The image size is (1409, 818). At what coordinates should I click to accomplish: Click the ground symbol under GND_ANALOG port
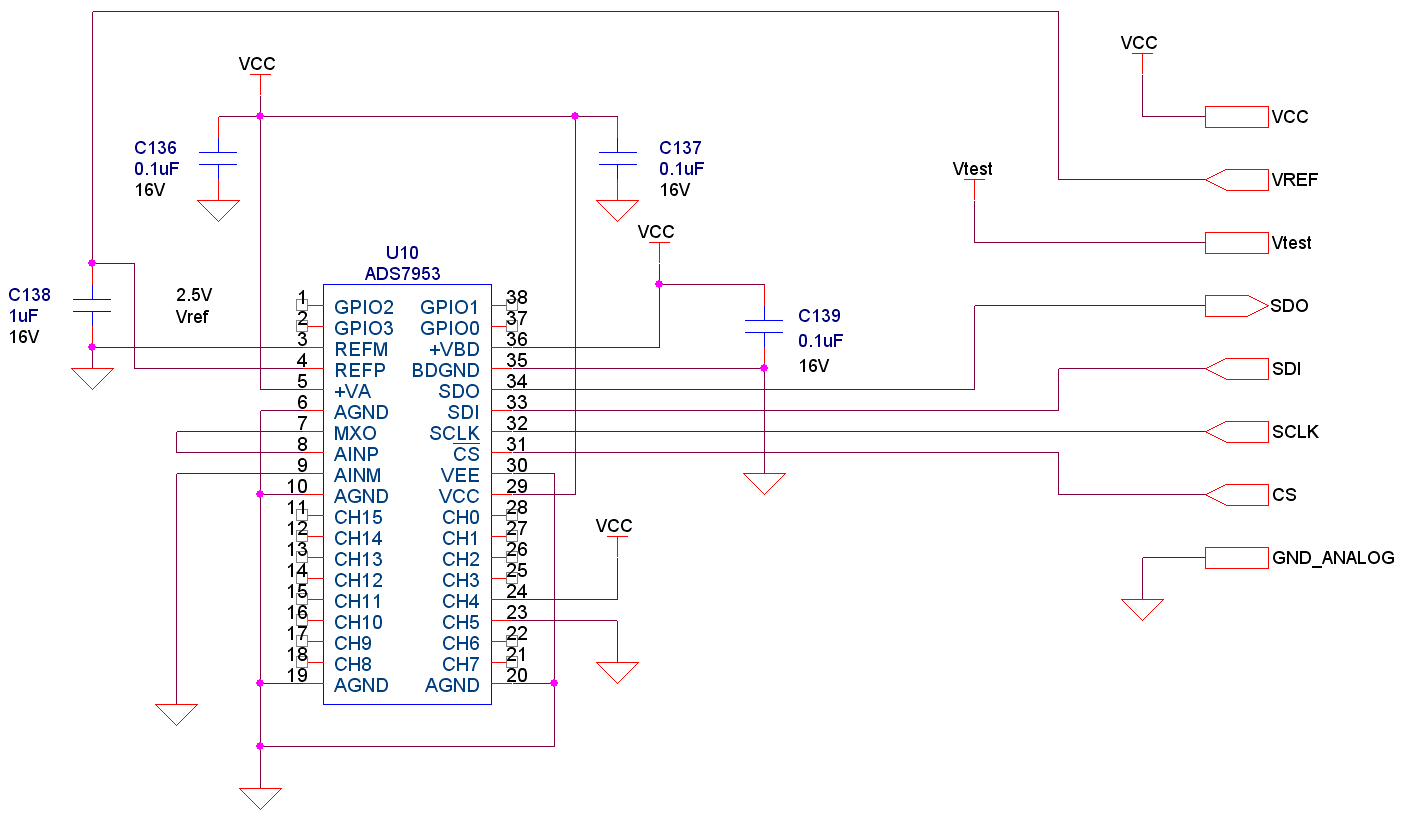1142,609
